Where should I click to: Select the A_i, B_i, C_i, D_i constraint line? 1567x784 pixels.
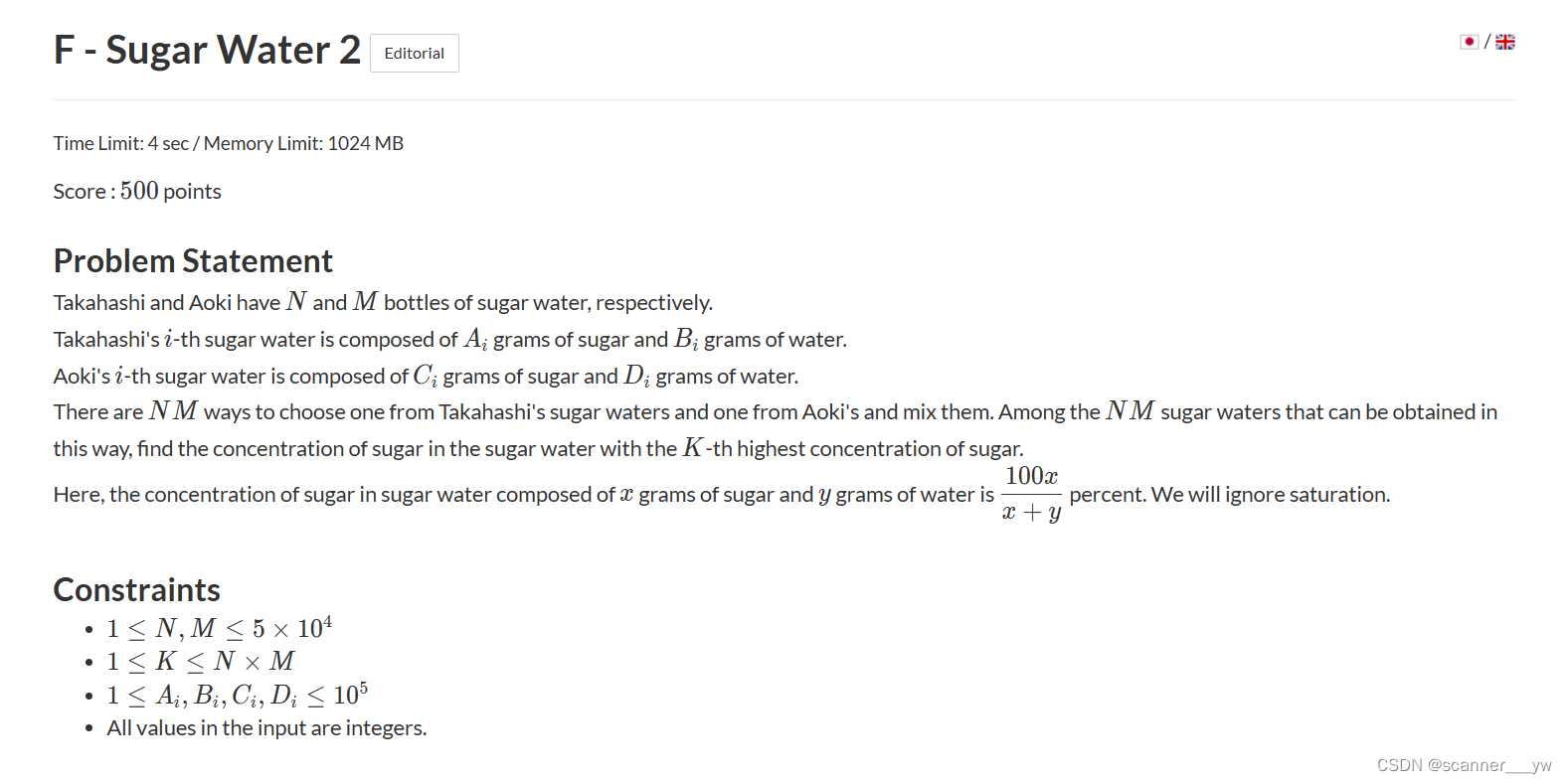point(238,695)
